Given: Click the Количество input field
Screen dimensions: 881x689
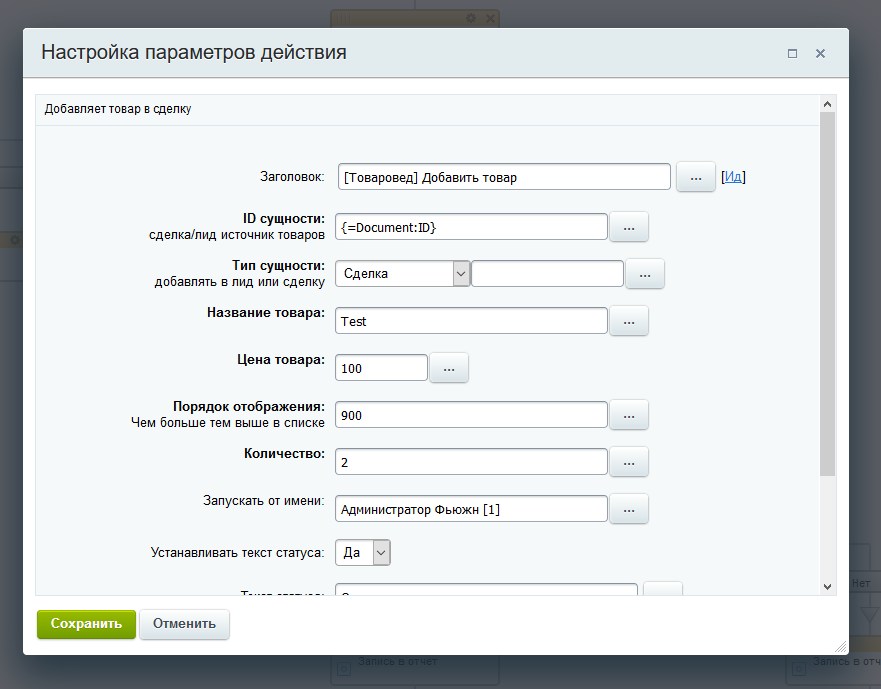Looking at the screenshot, I should click(x=471, y=462).
